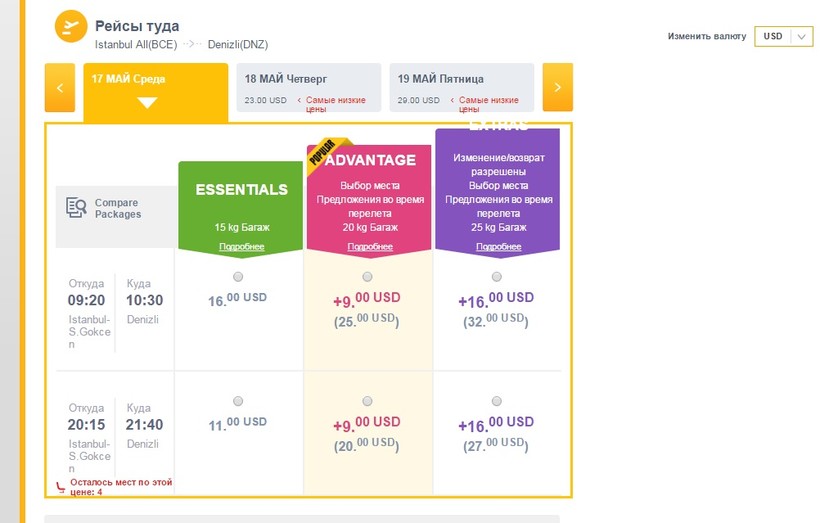Open Подробнее link under purple Extras package
Viewport: 820px width, 523px height.
click(498, 246)
